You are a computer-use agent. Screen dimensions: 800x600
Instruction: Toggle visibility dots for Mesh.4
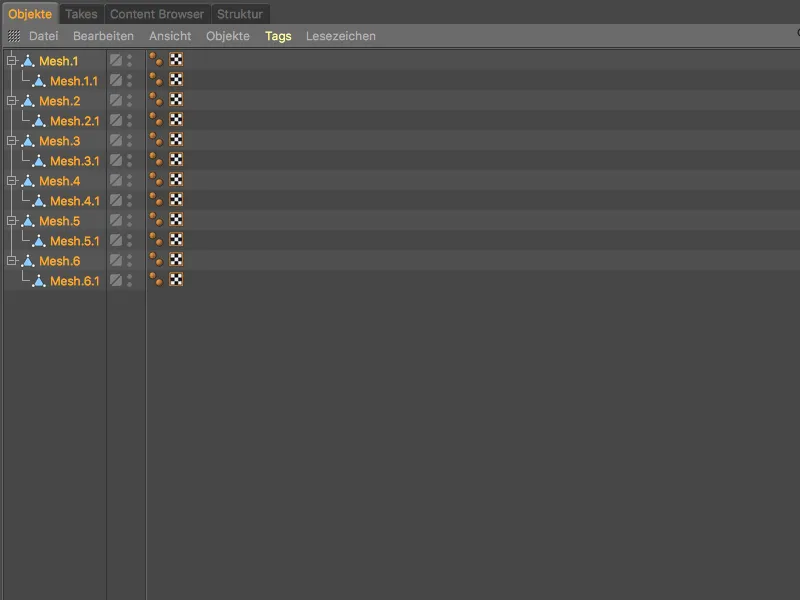pos(130,180)
